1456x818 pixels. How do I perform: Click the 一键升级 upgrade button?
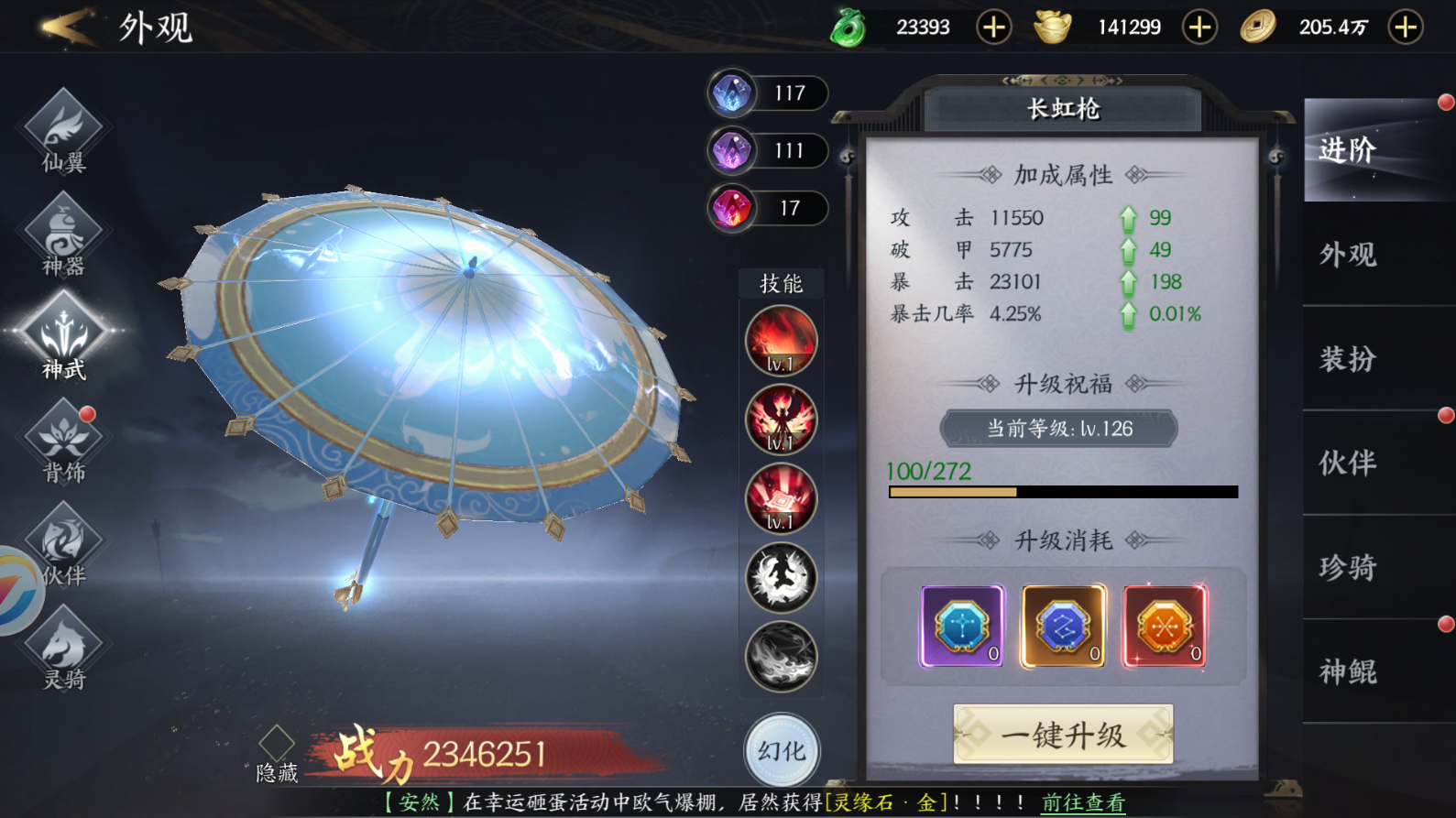coord(1063,735)
